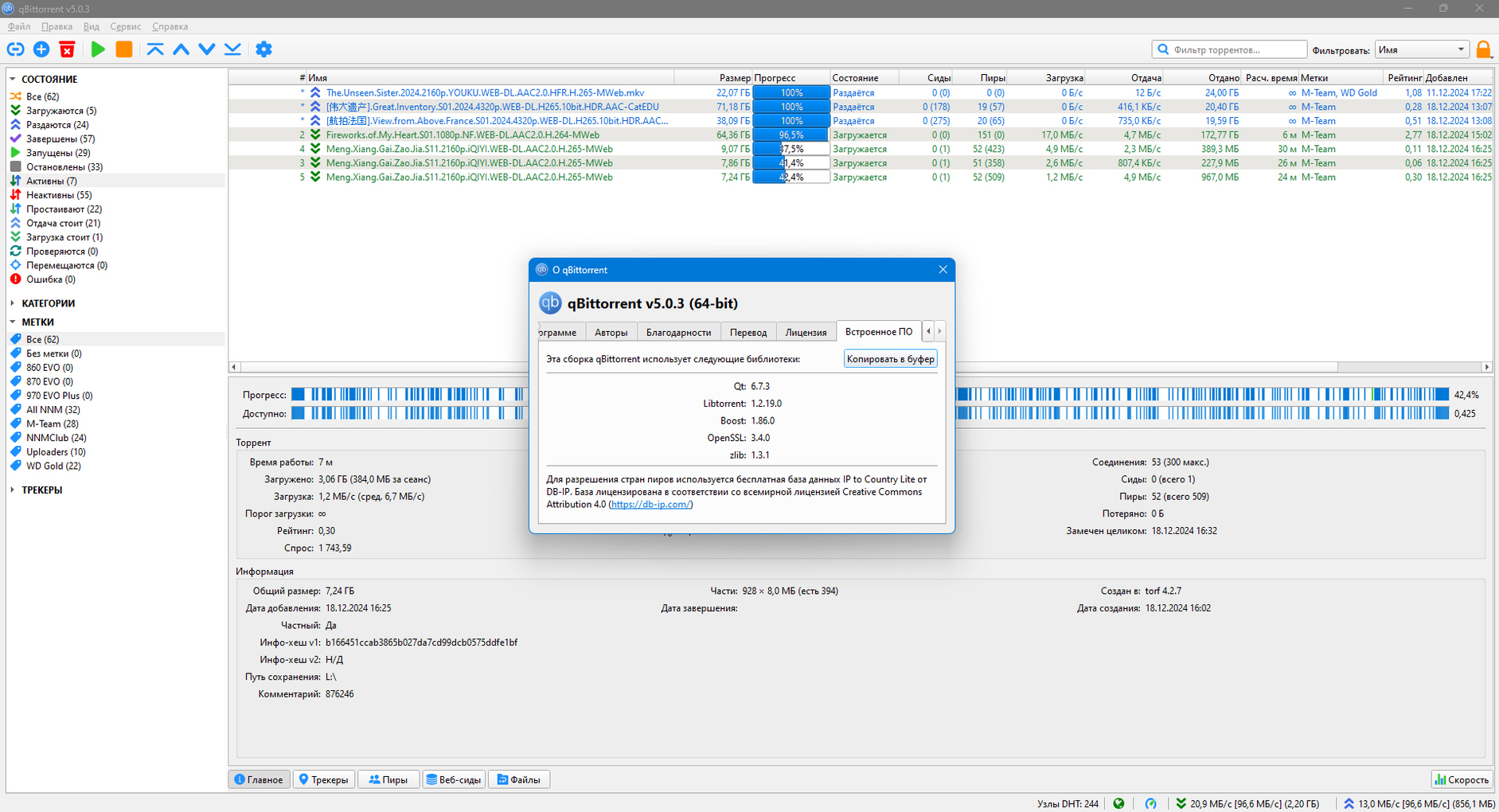This screenshot has height=812, width=1499.
Task: Open settings via the blue gear icon
Action: 263,49
